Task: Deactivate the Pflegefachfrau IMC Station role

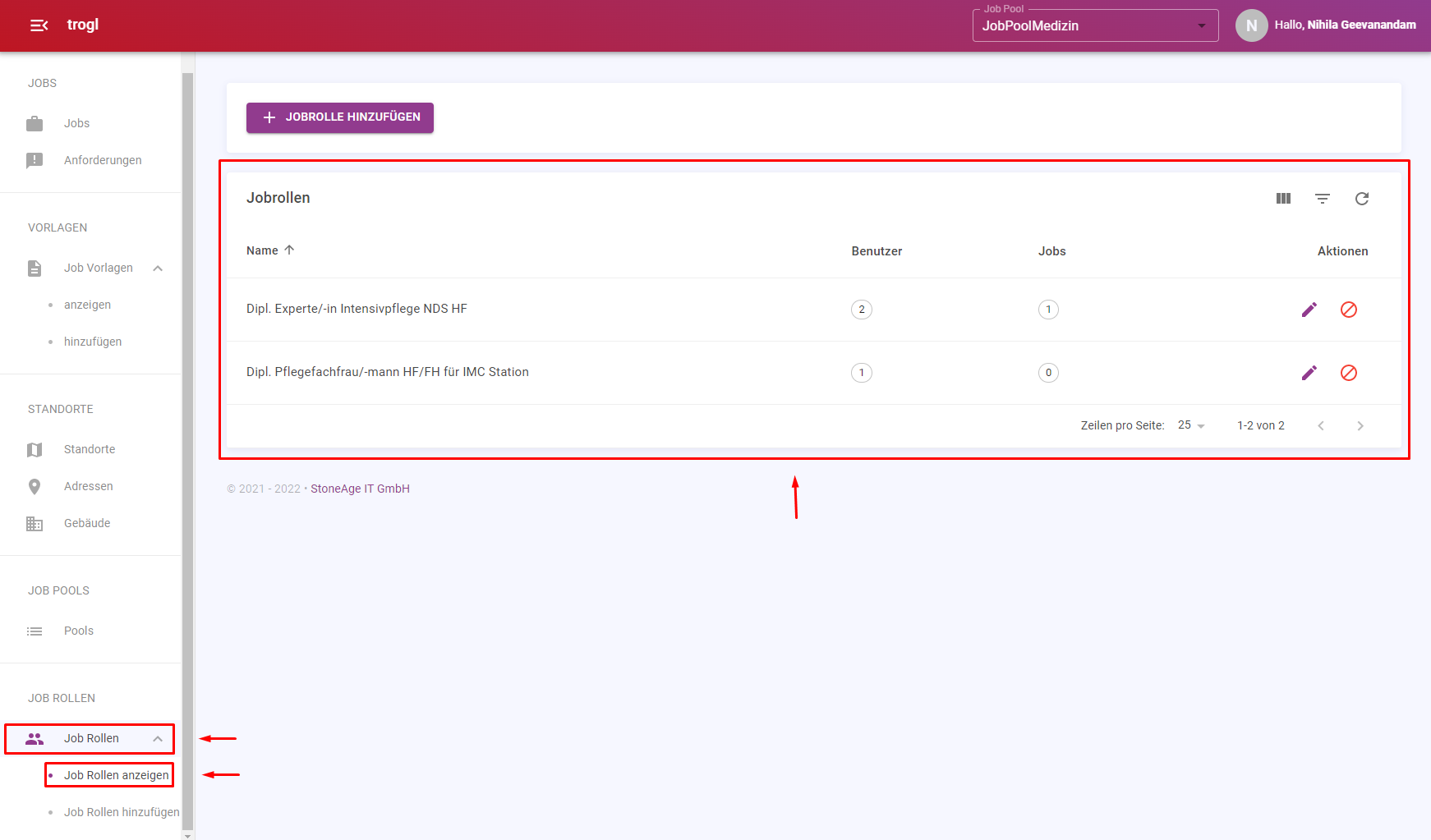Action: [x=1349, y=373]
